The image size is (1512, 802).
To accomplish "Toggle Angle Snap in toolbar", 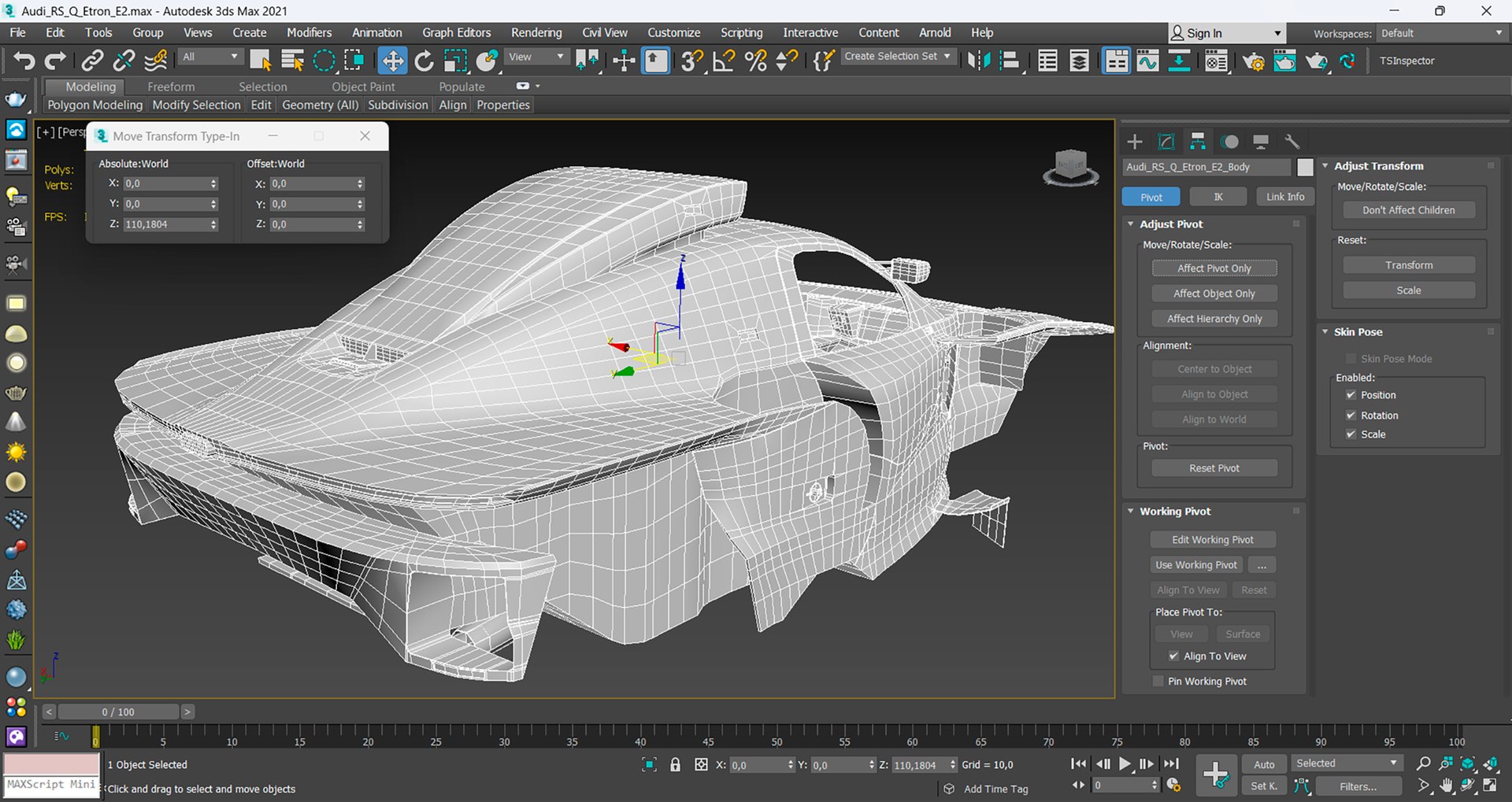I will (x=724, y=61).
